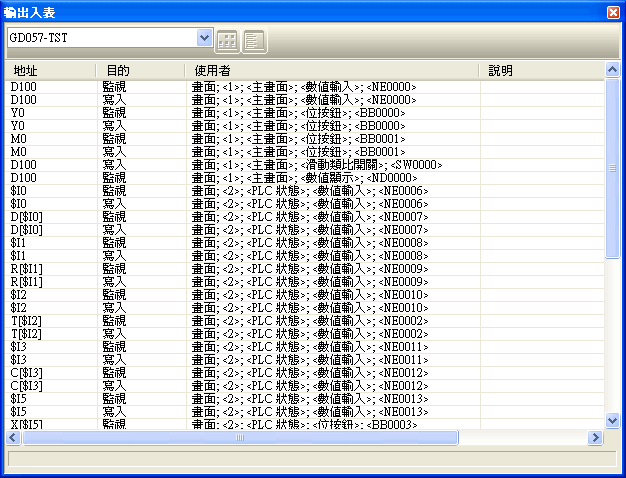
Task: Sort by the 地址 column header
Action: click(50, 71)
